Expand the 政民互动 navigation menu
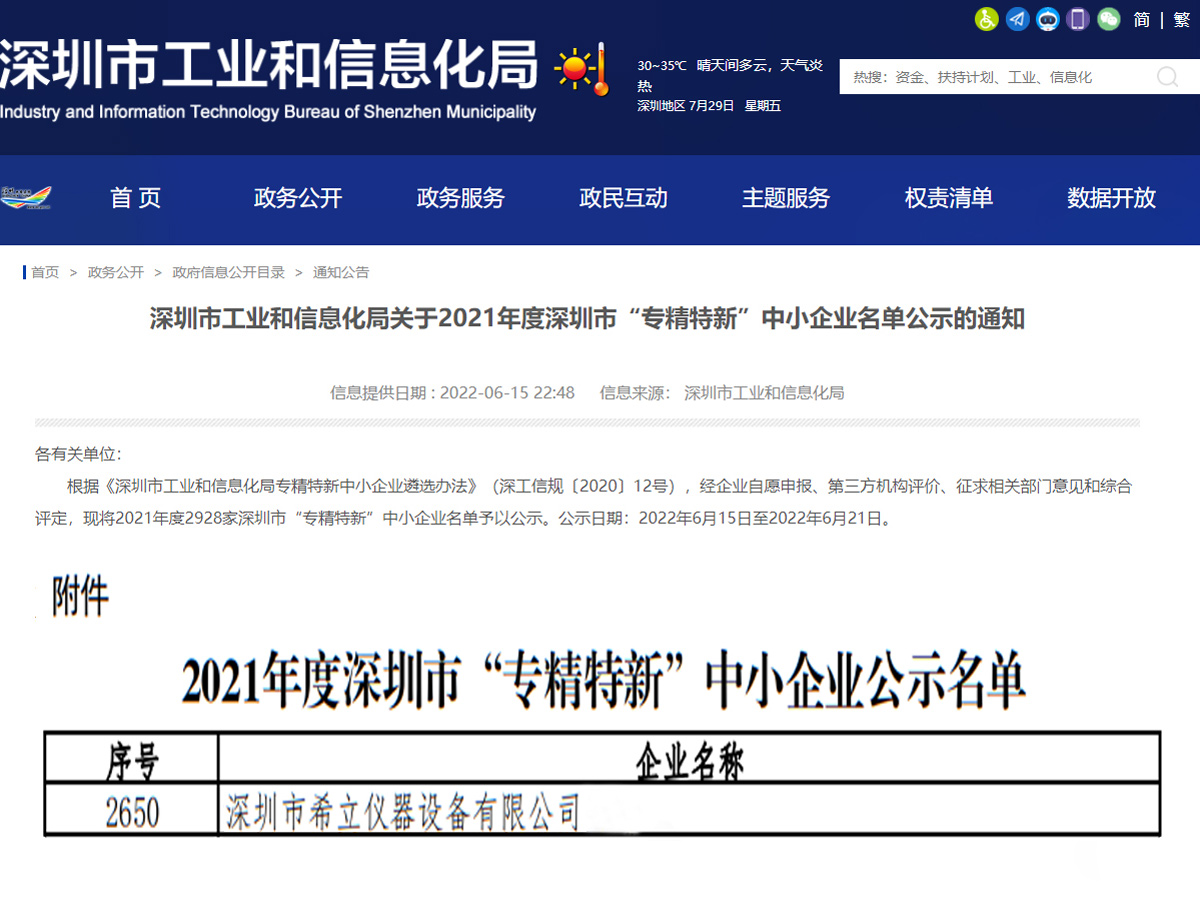This screenshot has width=1200, height=909. tap(622, 199)
